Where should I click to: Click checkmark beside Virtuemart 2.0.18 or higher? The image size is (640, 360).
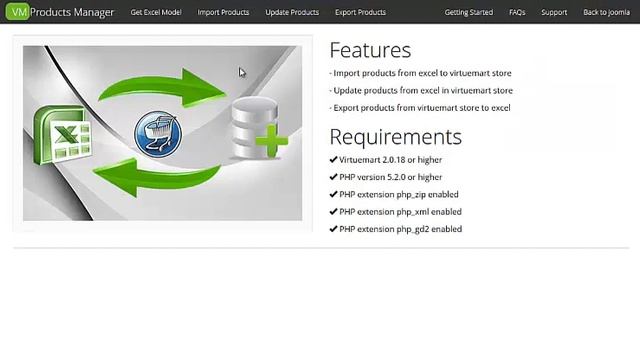pyautogui.click(x=333, y=160)
